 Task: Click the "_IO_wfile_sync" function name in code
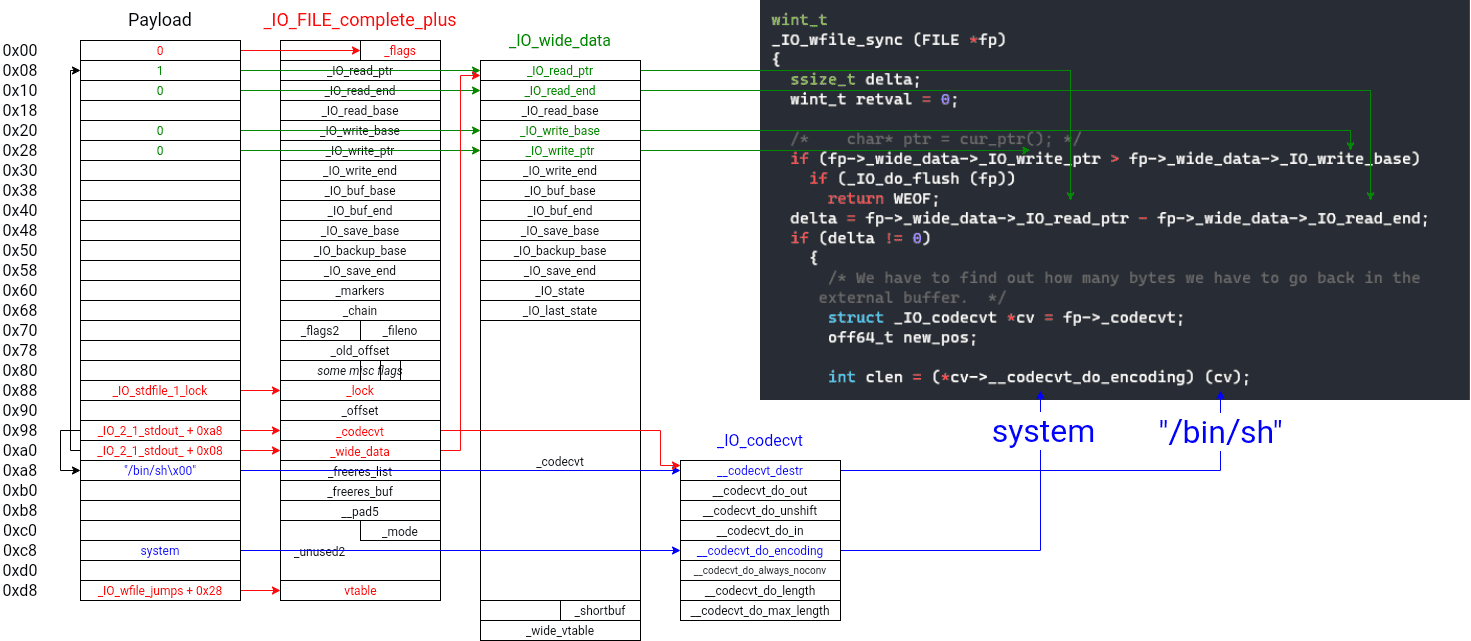[x=834, y=40]
